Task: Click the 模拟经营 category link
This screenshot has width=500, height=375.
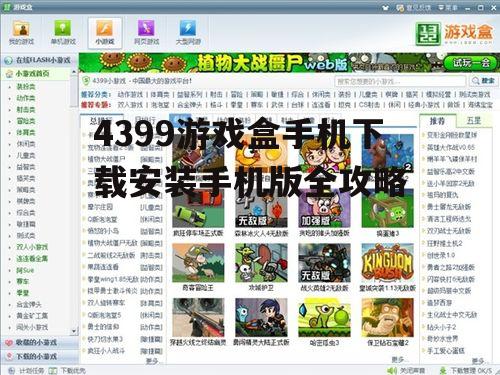Action: click(438, 95)
